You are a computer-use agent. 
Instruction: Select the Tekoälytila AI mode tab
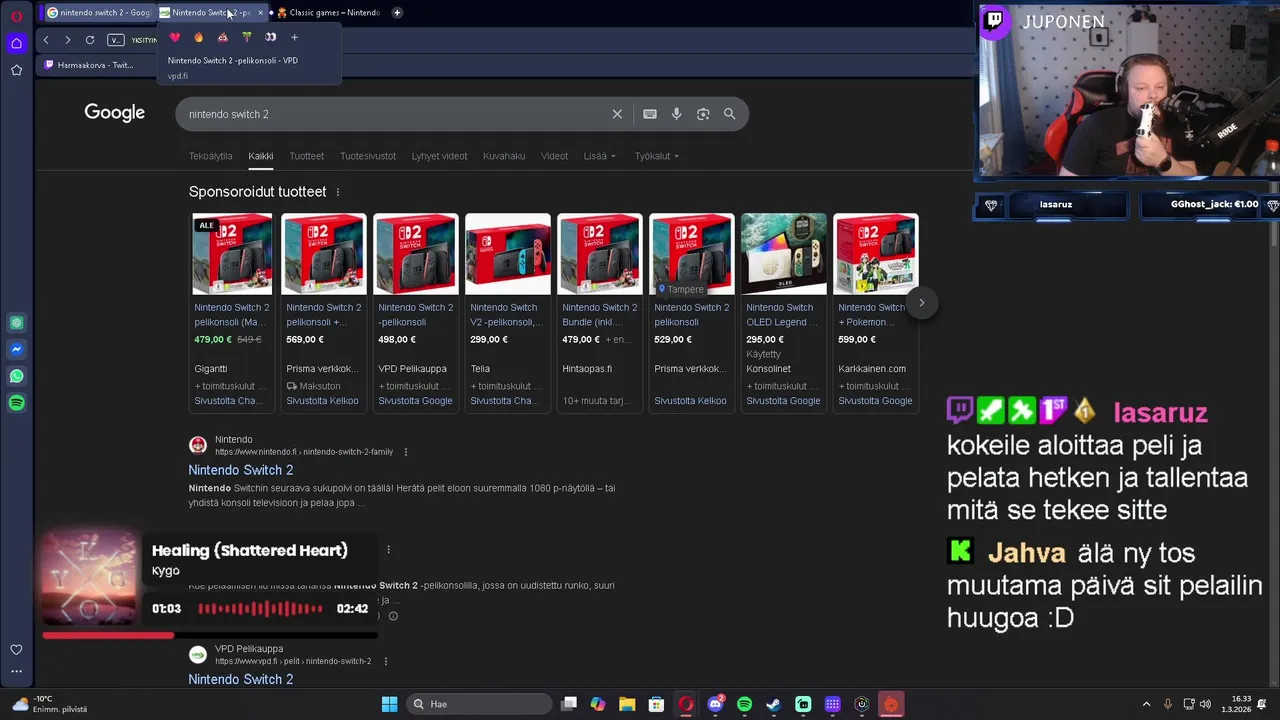click(x=210, y=156)
